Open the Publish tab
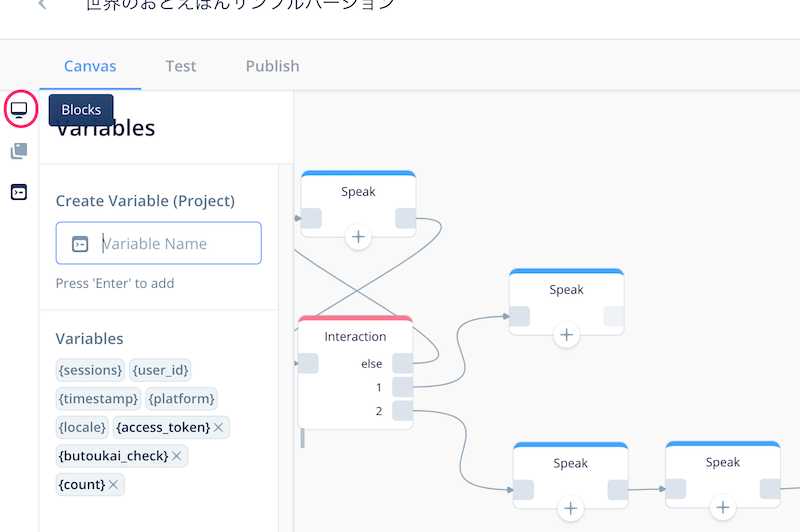This screenshot has height=532, width=800. click(x=272, y=66)
